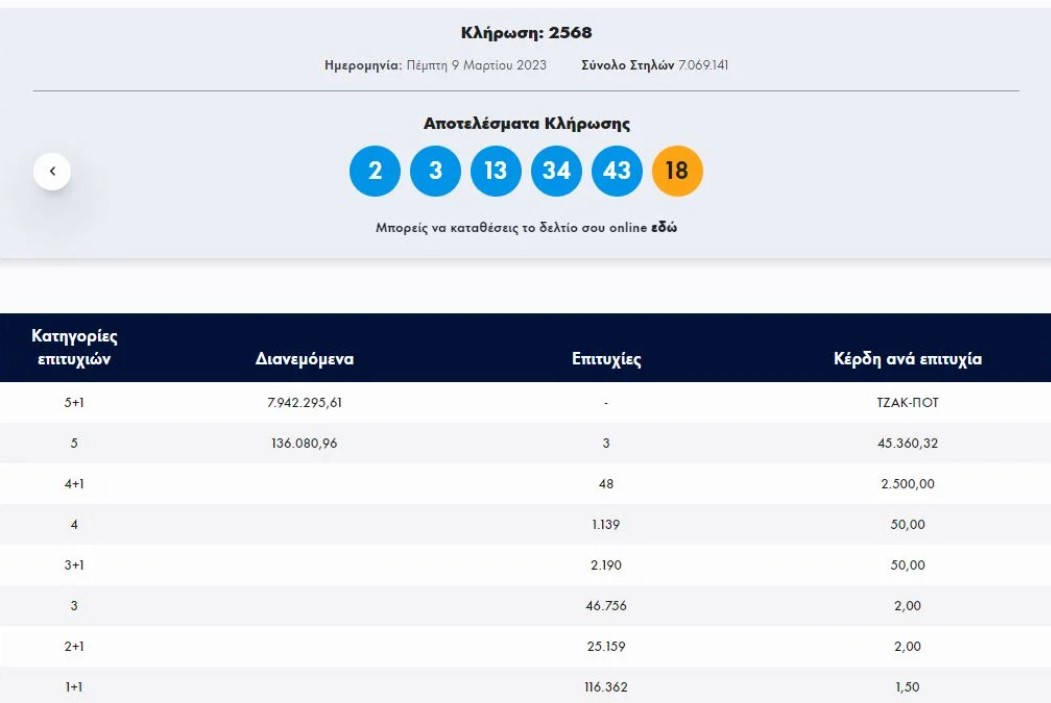Click the 'Επιτυχίες' column header
The width and height of the screenshot is (1051, 703).
click(606, 359)
